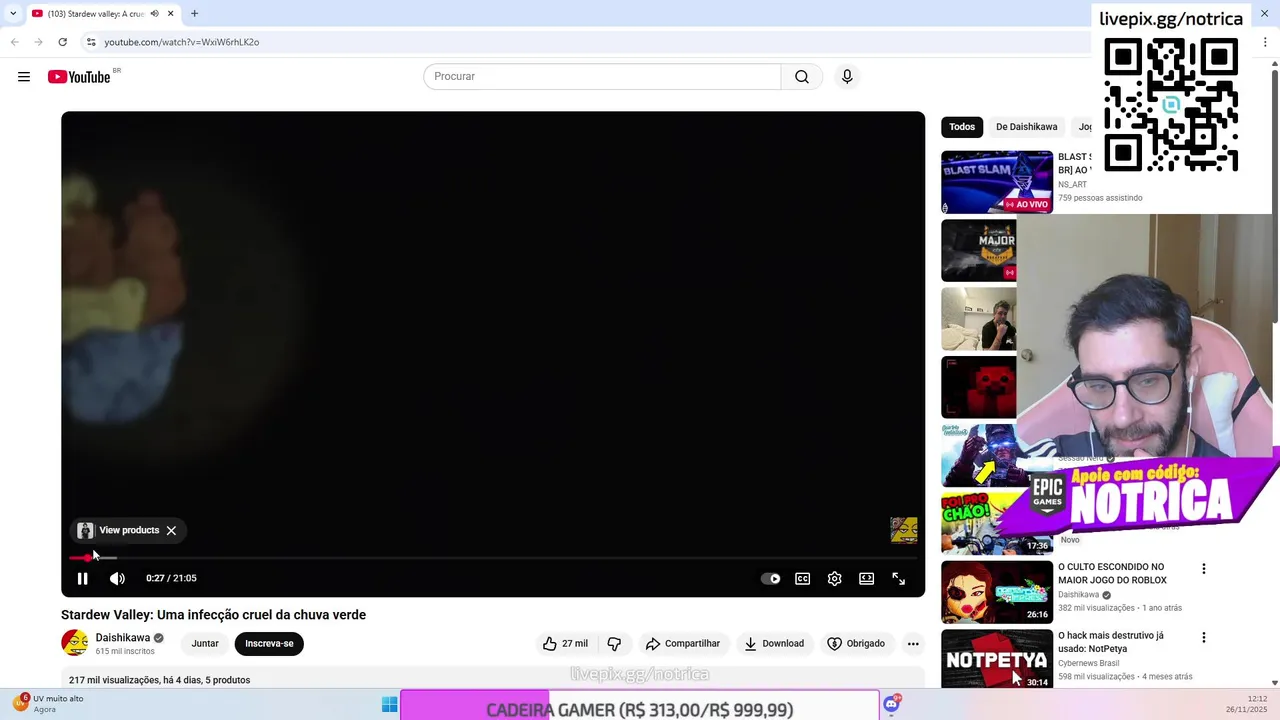Click the Download button
1280x720 pixels.
point(774,643)
